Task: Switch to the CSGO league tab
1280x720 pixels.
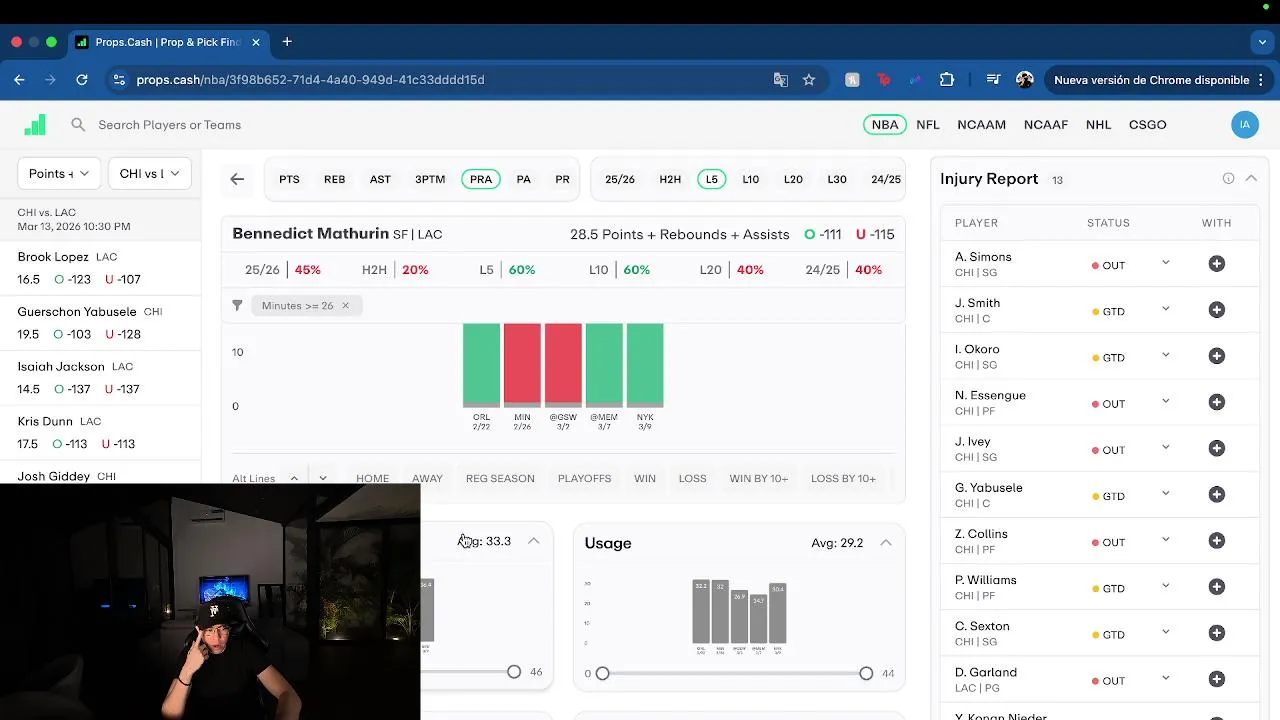Action: [x=1147, y=125]
